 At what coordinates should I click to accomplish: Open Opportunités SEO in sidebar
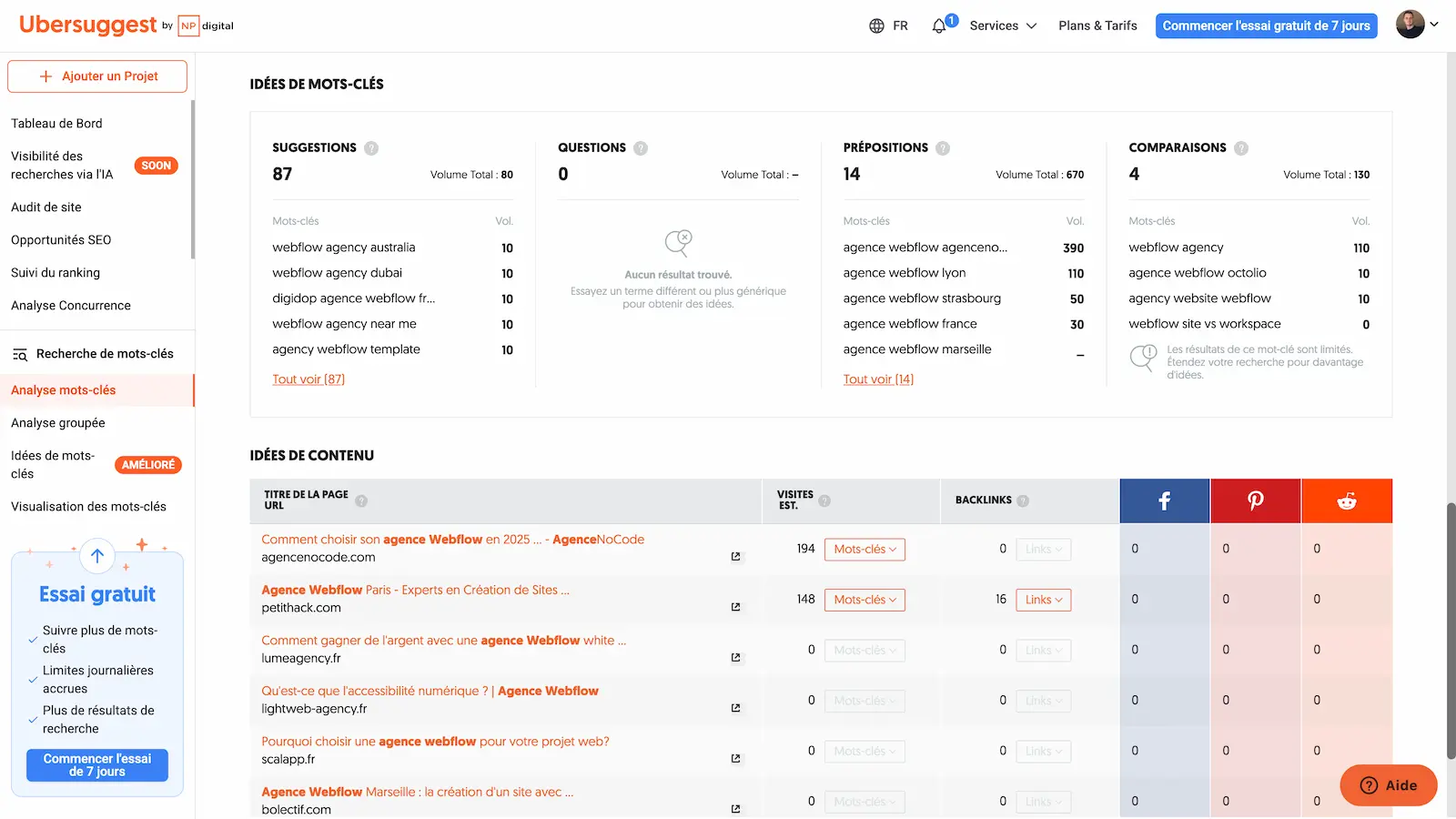click(61, 240)
